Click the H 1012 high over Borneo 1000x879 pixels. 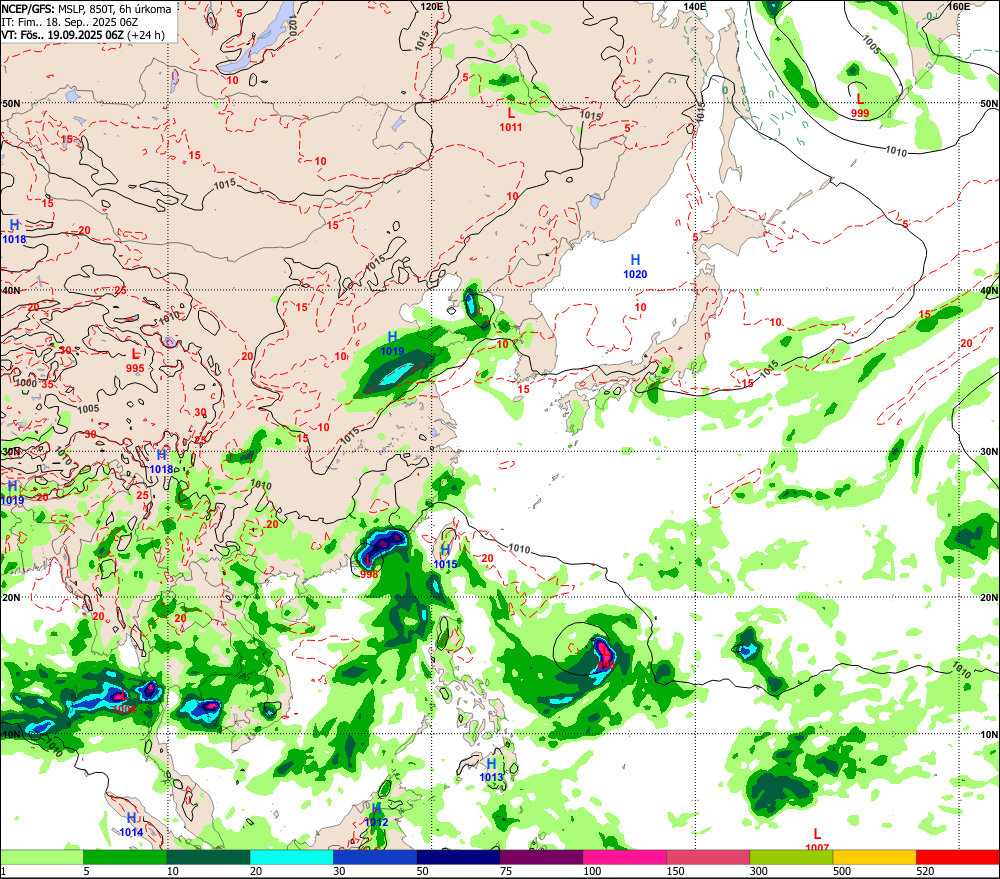[x=376, y=815]
